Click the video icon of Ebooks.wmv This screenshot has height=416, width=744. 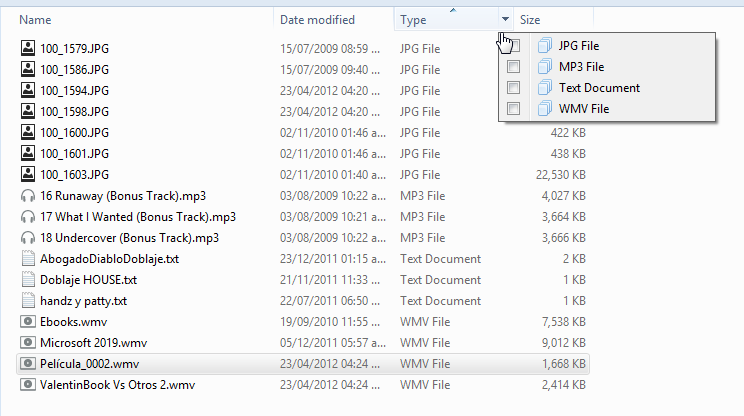coord(28,322)
